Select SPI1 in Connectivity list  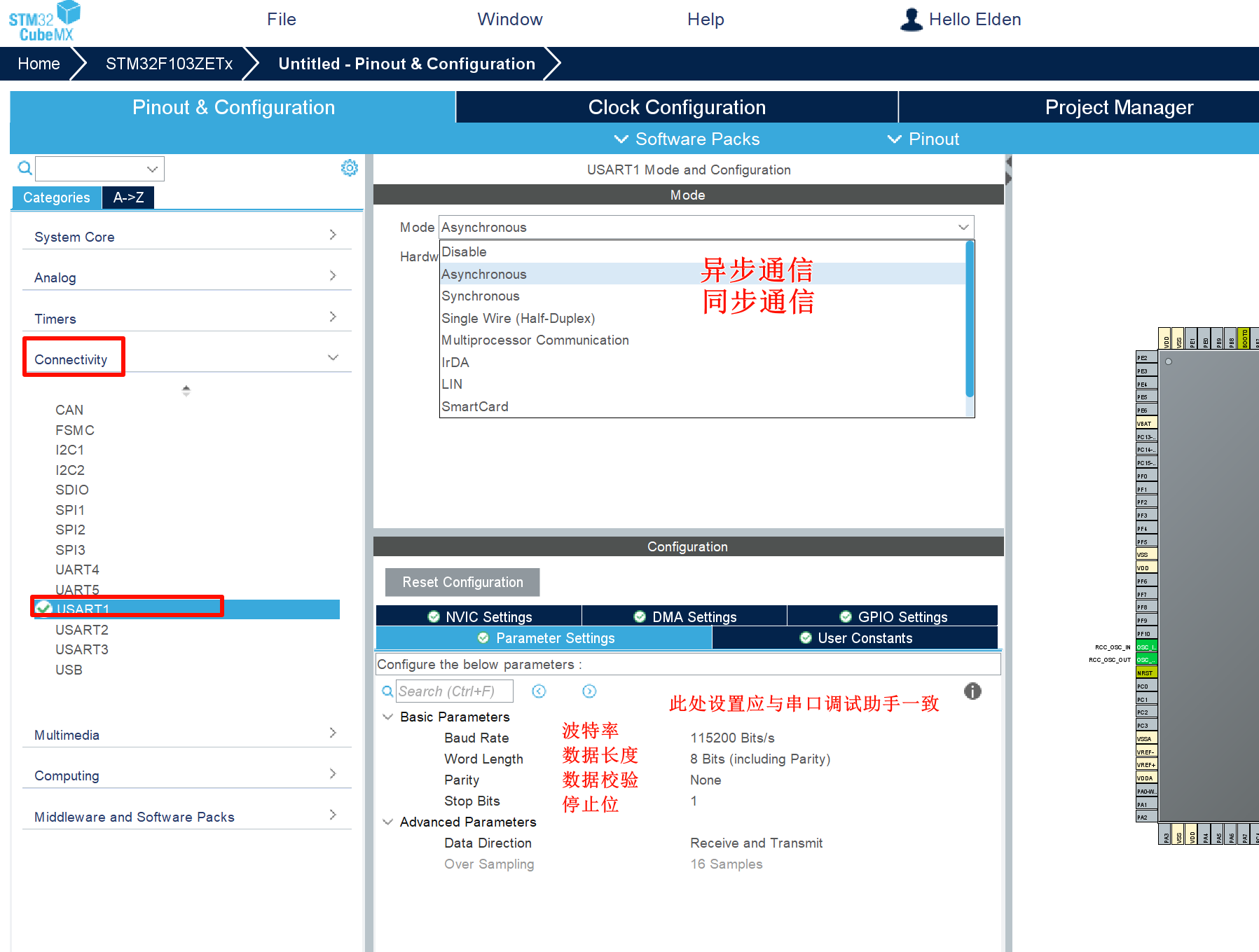point(70,510)
